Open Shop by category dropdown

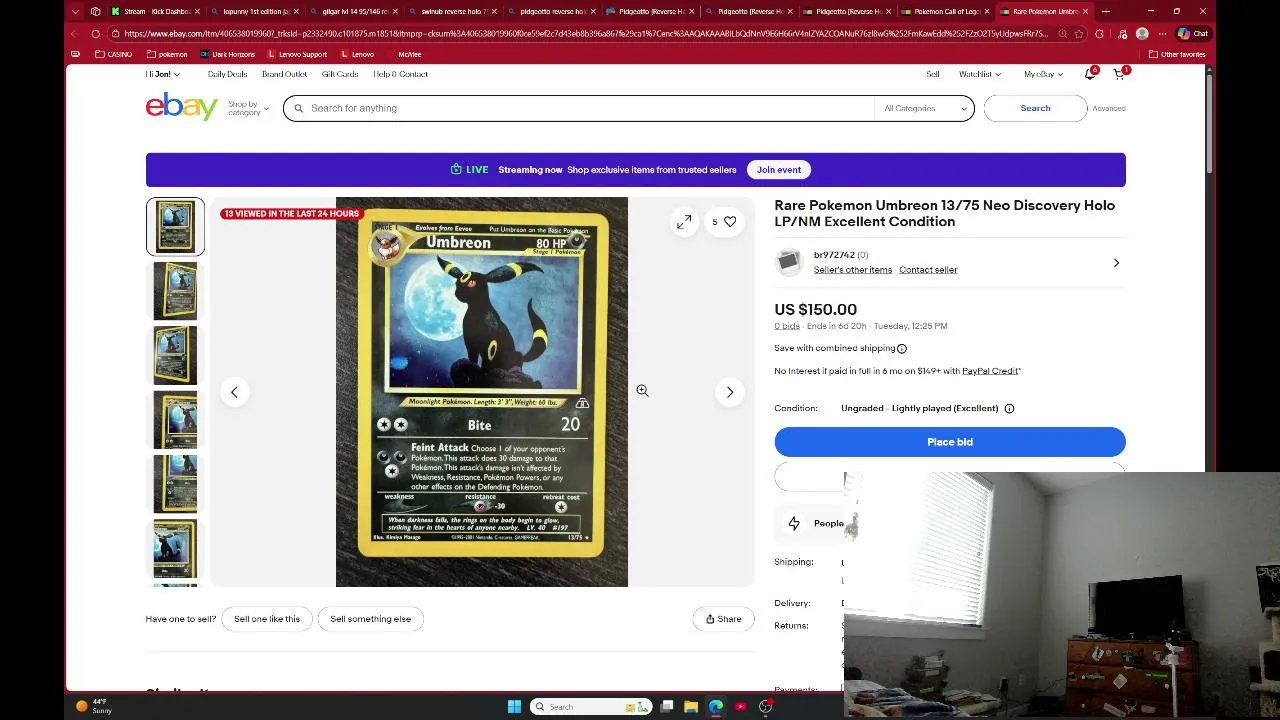(x=248, y=108)
